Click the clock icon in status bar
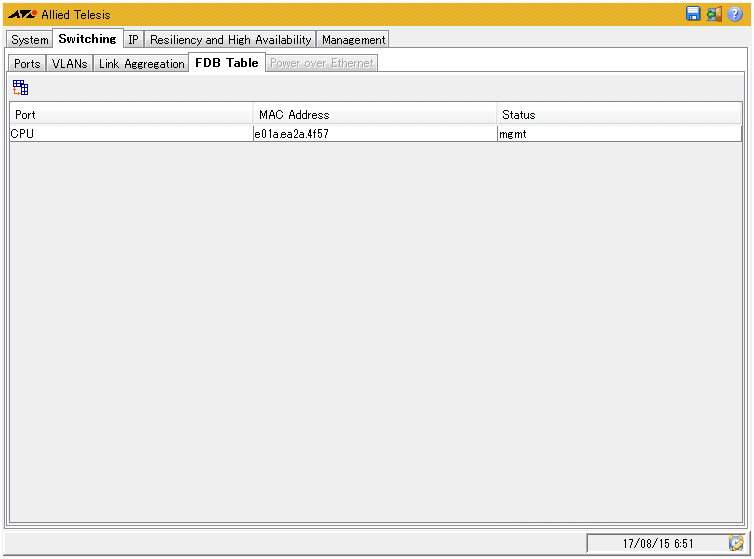This screenshot has height=559, width=754. pyautogui.click(x=736, y=543)
